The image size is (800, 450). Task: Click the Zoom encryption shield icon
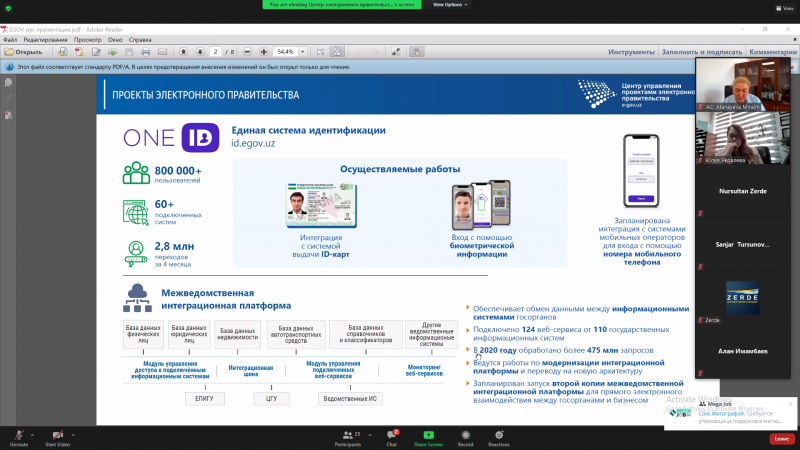(8, 8)
